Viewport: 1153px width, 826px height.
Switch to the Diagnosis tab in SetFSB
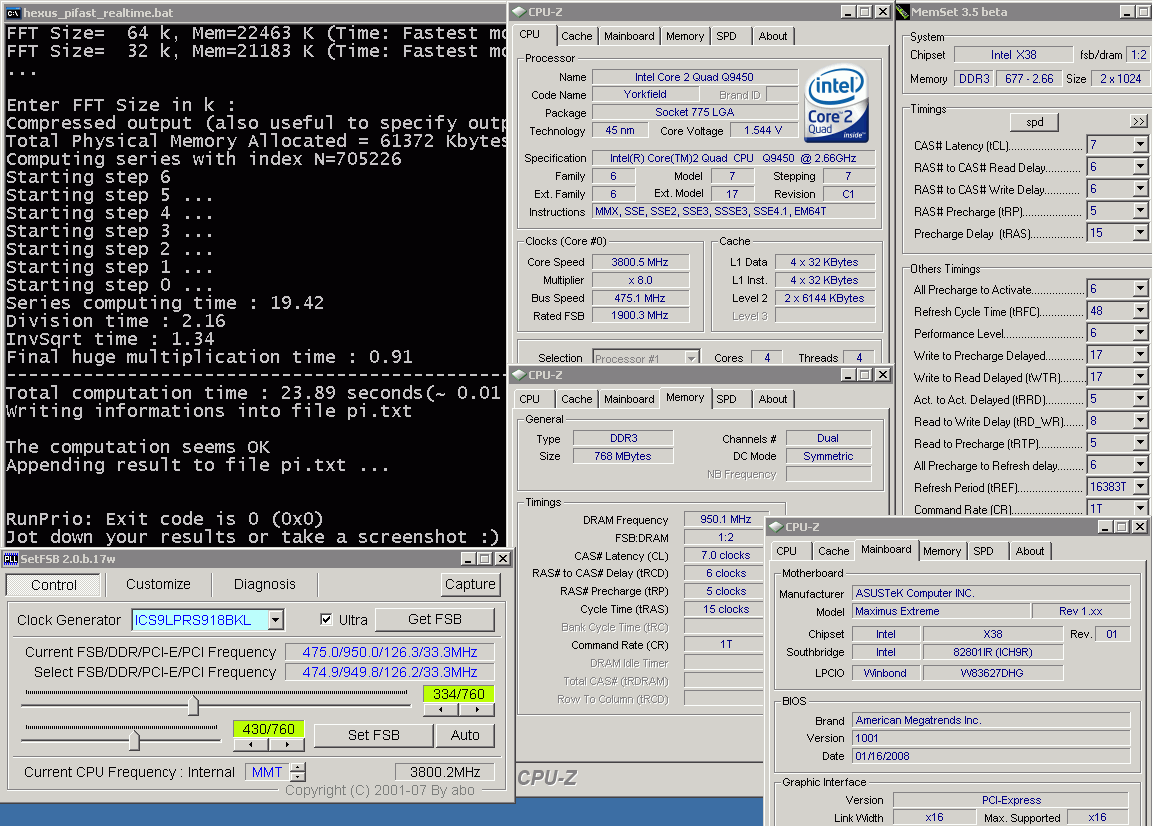point(265,584)
